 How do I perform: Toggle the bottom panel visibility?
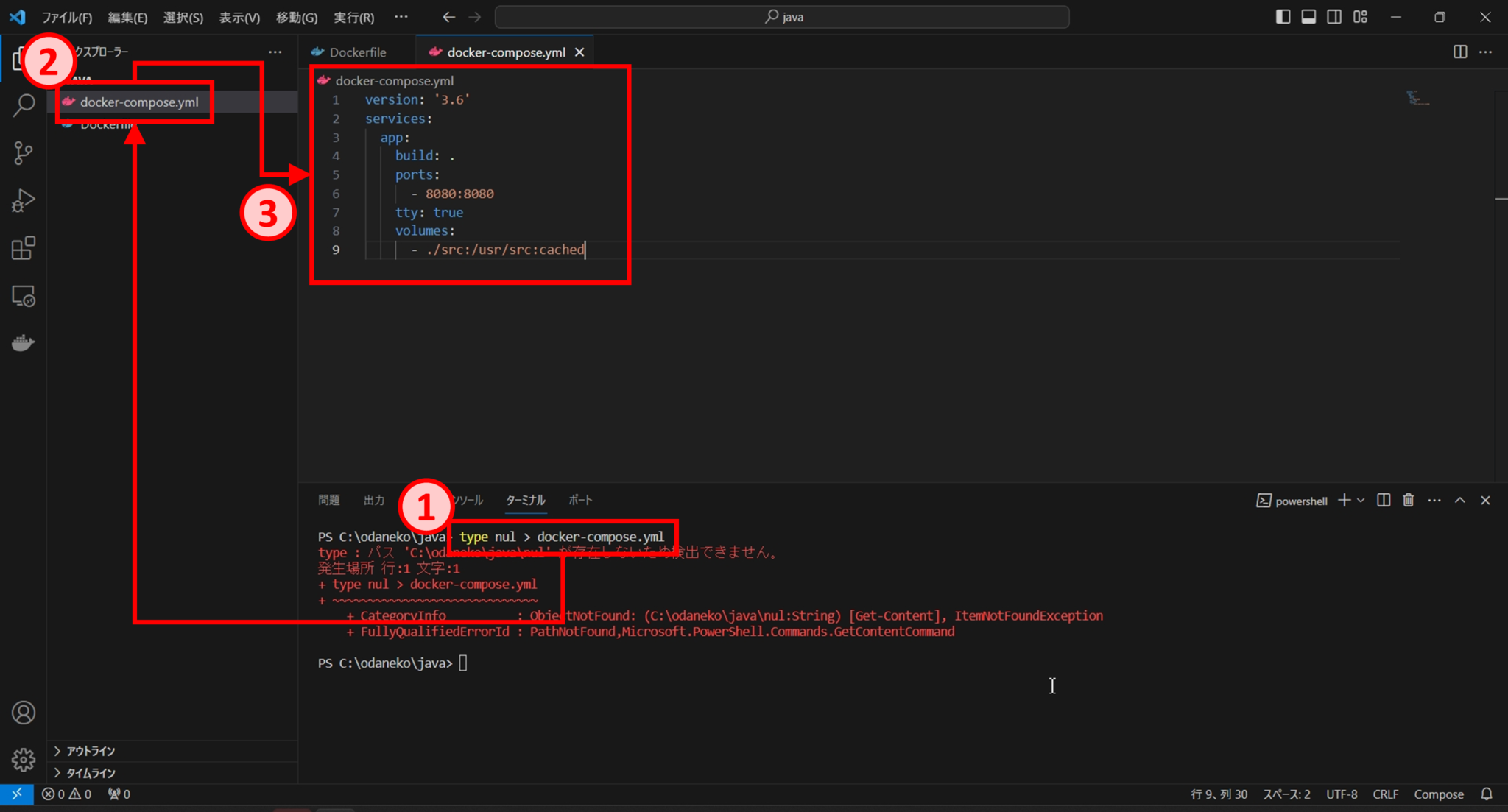click(1308, 16)
